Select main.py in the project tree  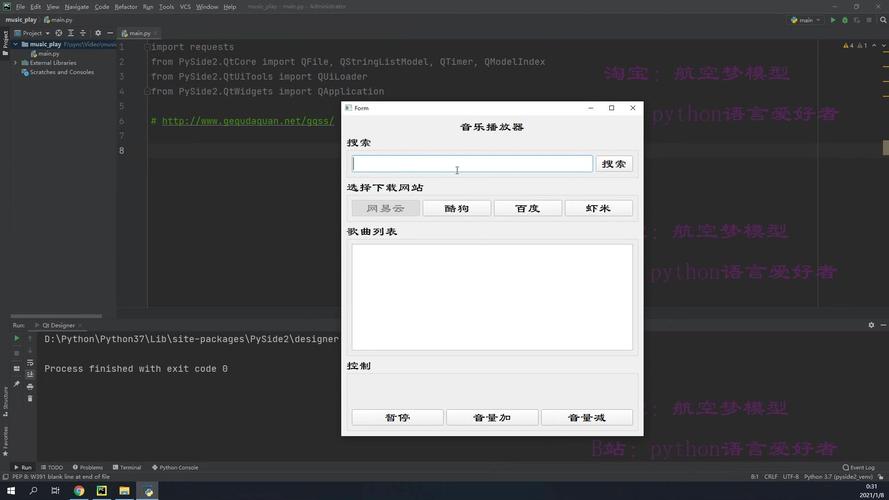[x=45, y=53]
